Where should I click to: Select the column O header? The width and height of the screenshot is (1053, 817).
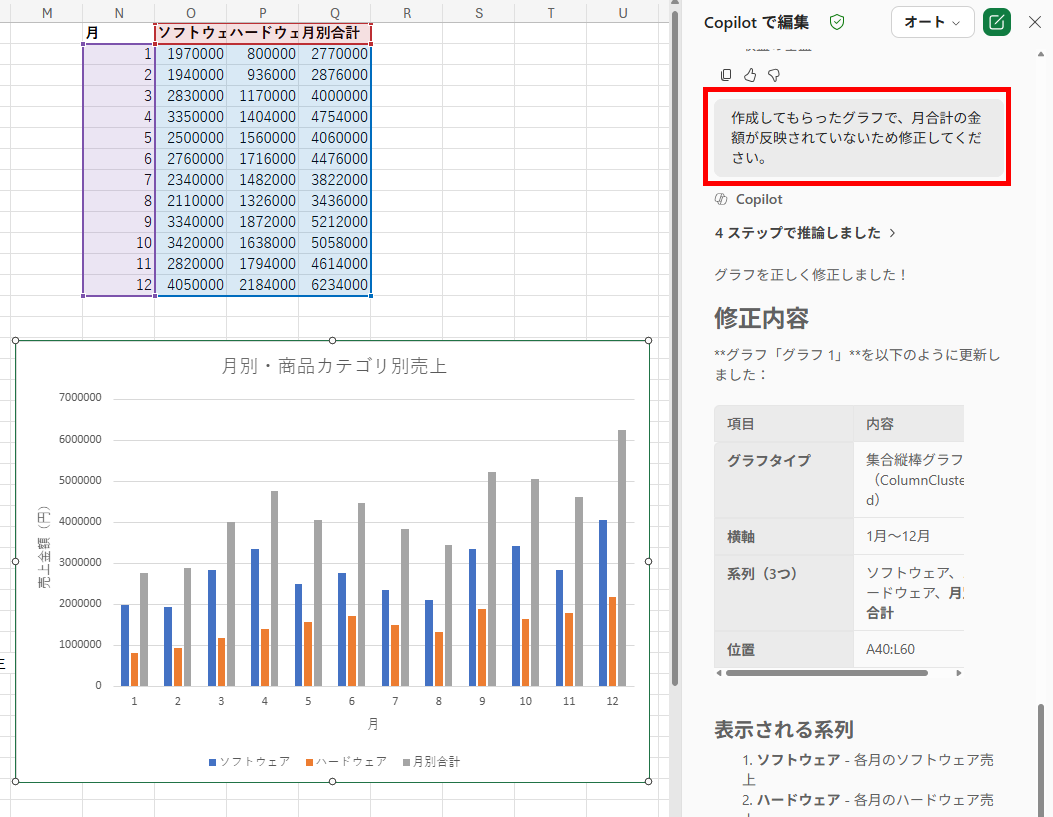coord(190,11)
